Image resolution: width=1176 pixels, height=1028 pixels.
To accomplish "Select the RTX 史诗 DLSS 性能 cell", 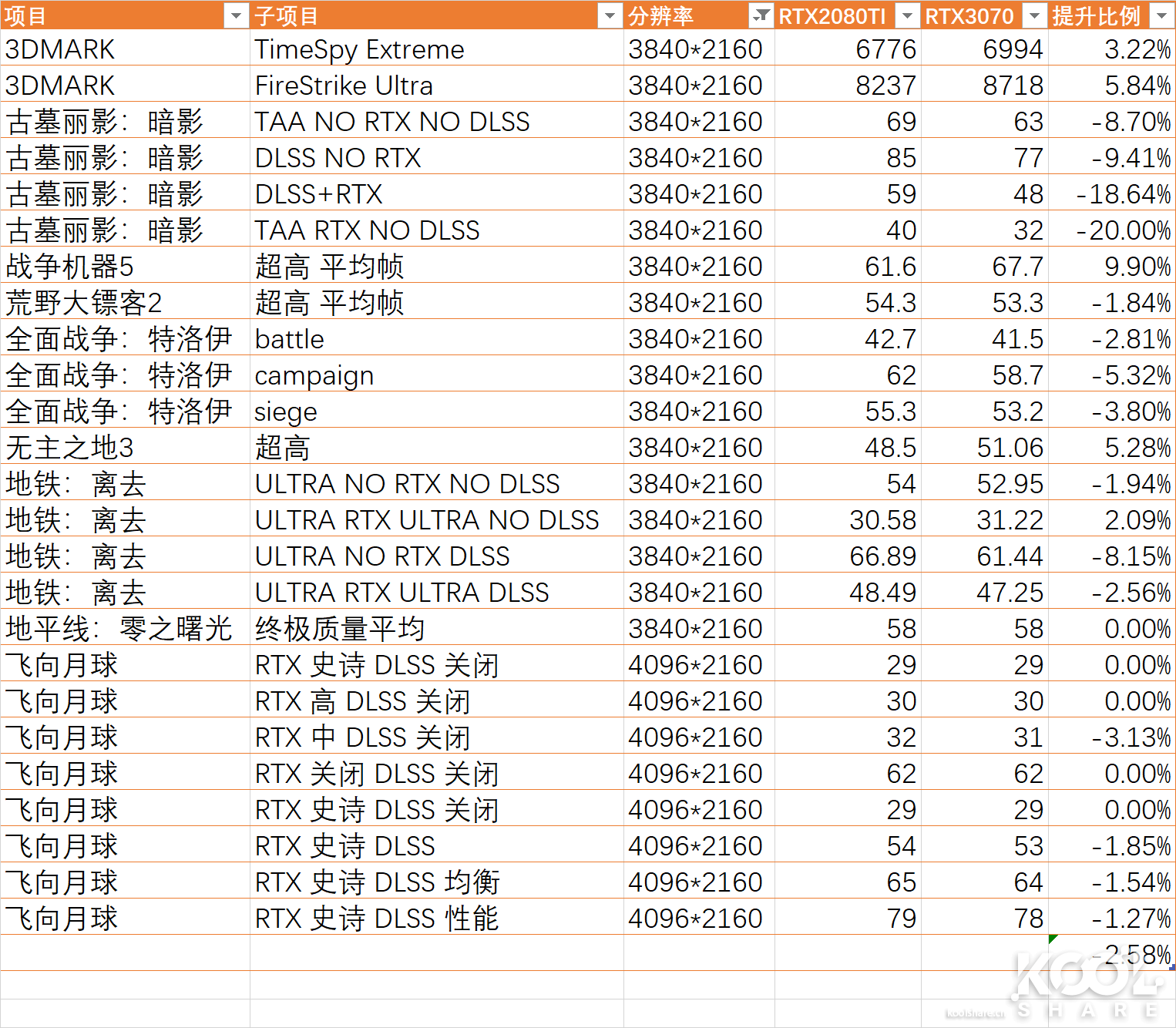I will coord(437,917).
